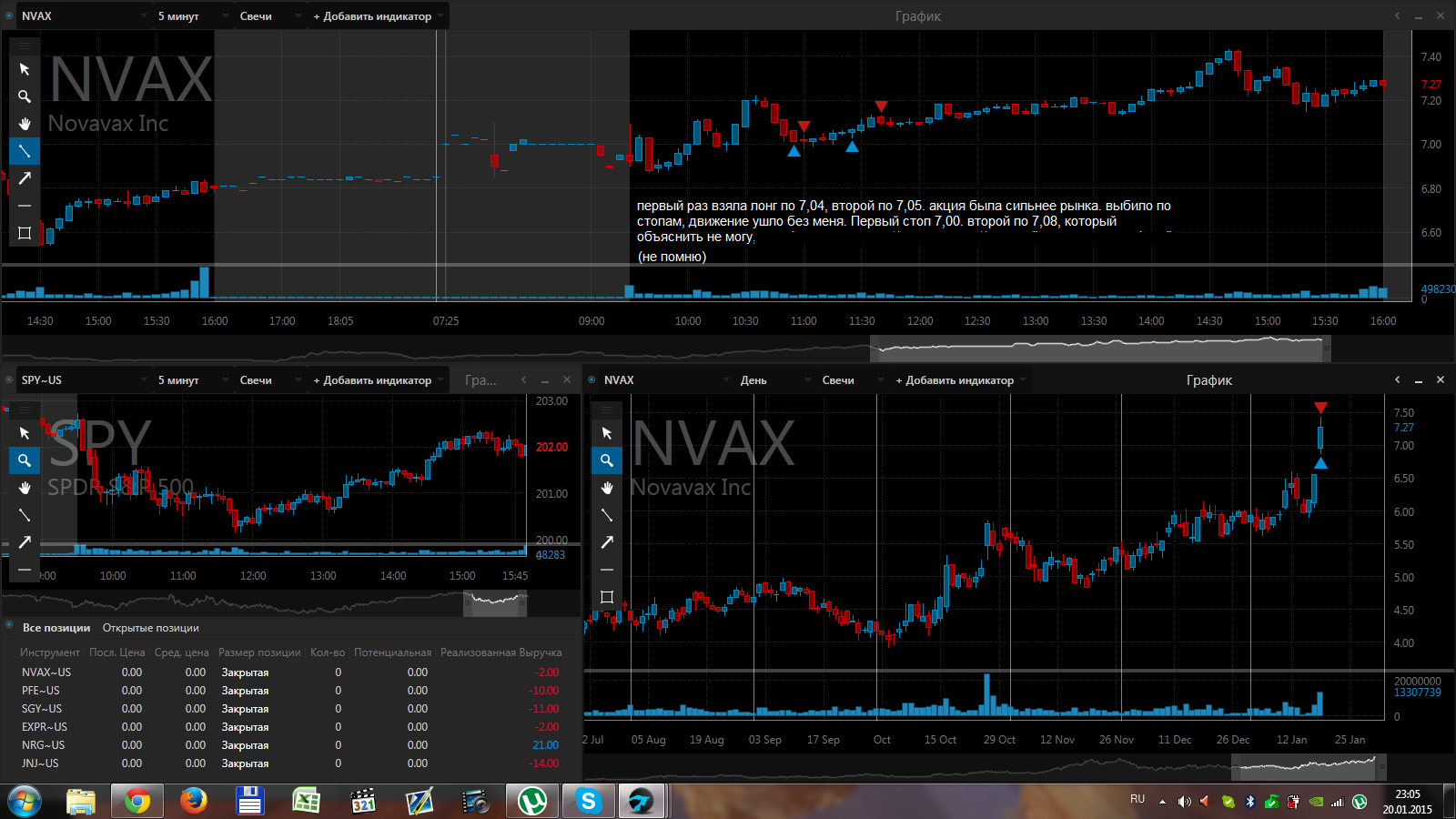Open uTorrent from taskbar
Viewport: 1456px width, 819px height.
click(x=532, y=801)
